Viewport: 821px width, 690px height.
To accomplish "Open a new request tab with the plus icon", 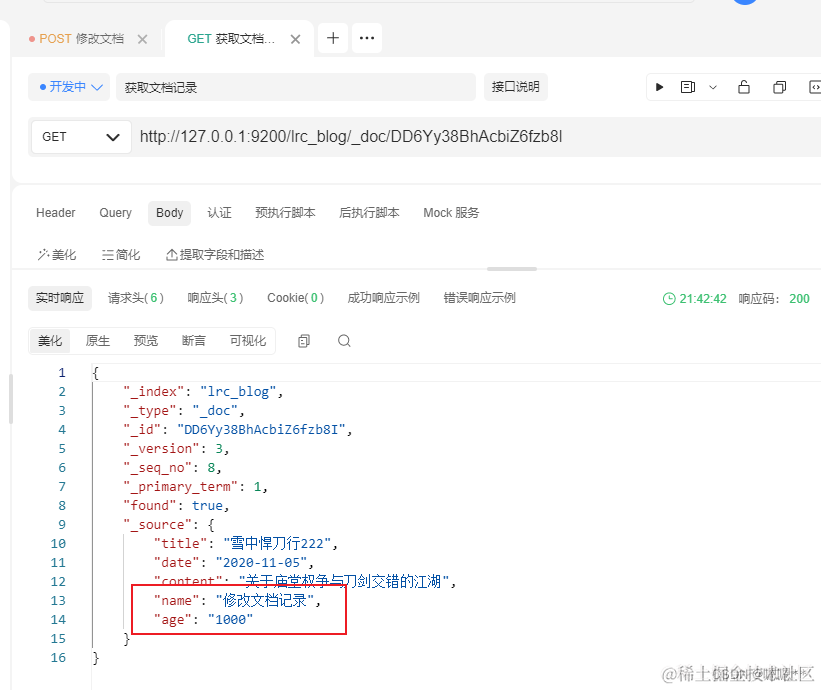I will [x=332, y=37].
